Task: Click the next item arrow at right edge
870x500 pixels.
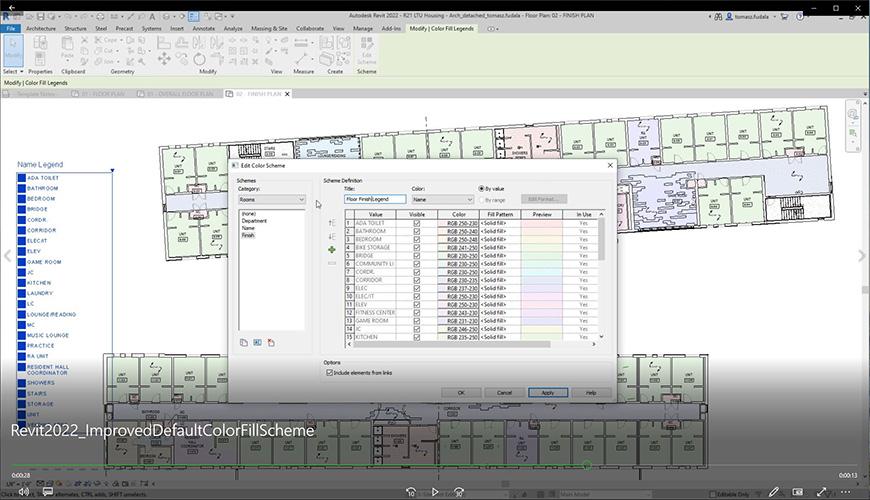Action: [x=862, y=256]
